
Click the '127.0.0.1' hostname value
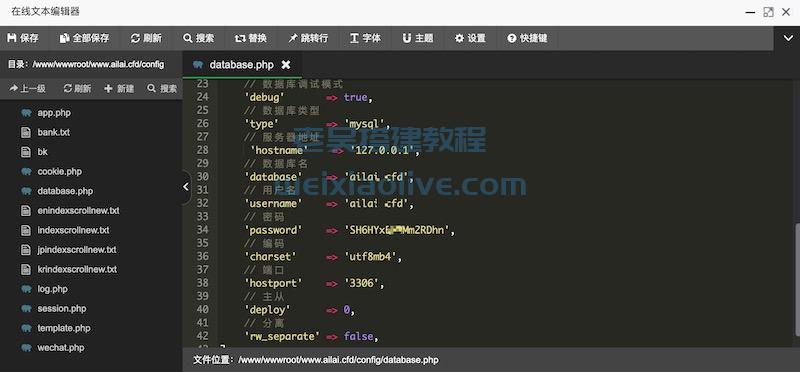click(382, 150)
